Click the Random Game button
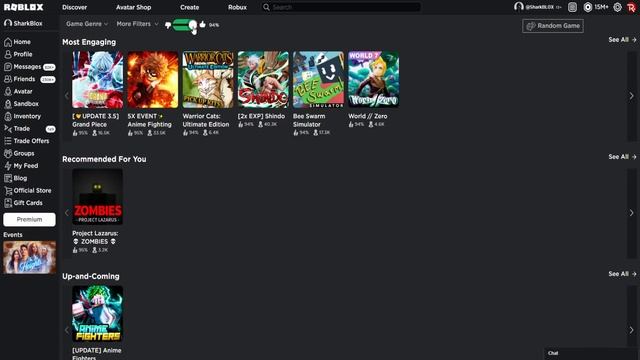Screen dimensions: 640x360 (x=553, y=26)
